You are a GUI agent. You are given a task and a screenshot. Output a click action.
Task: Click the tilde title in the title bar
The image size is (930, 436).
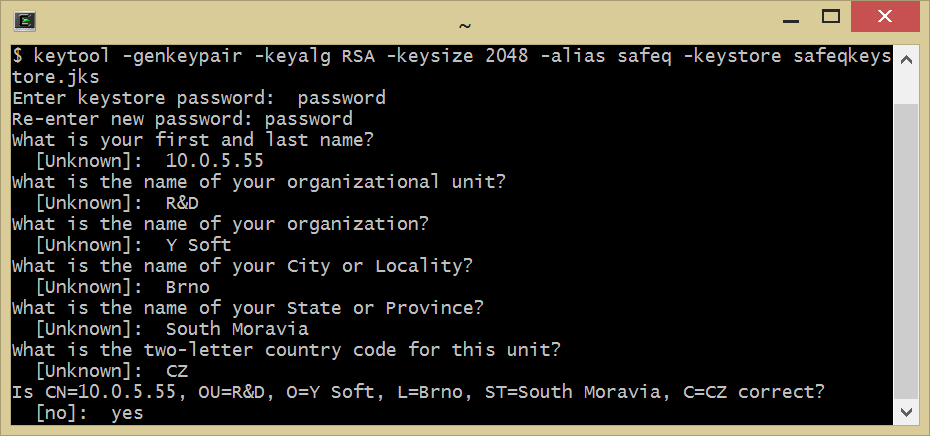465,24
